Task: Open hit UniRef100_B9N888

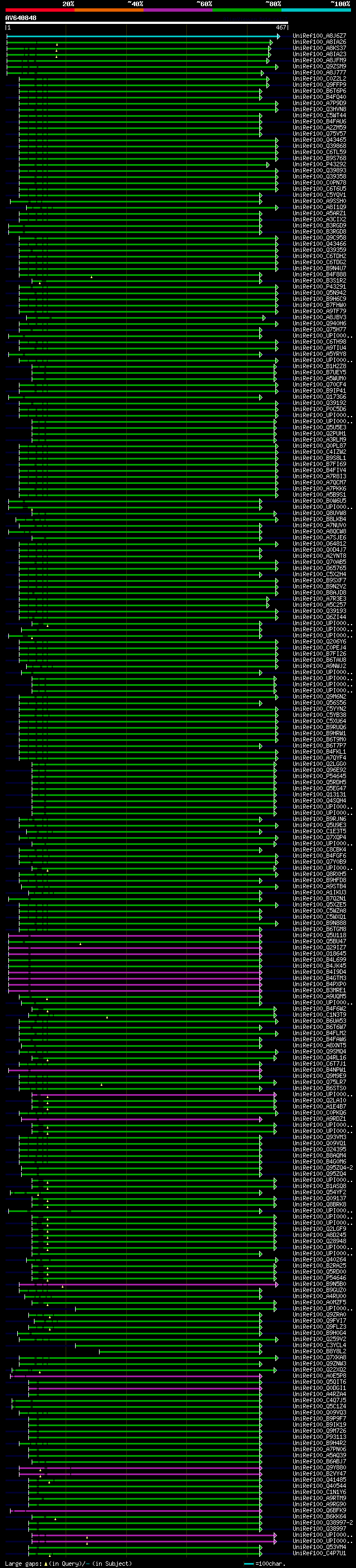Action: pos(319,923)
